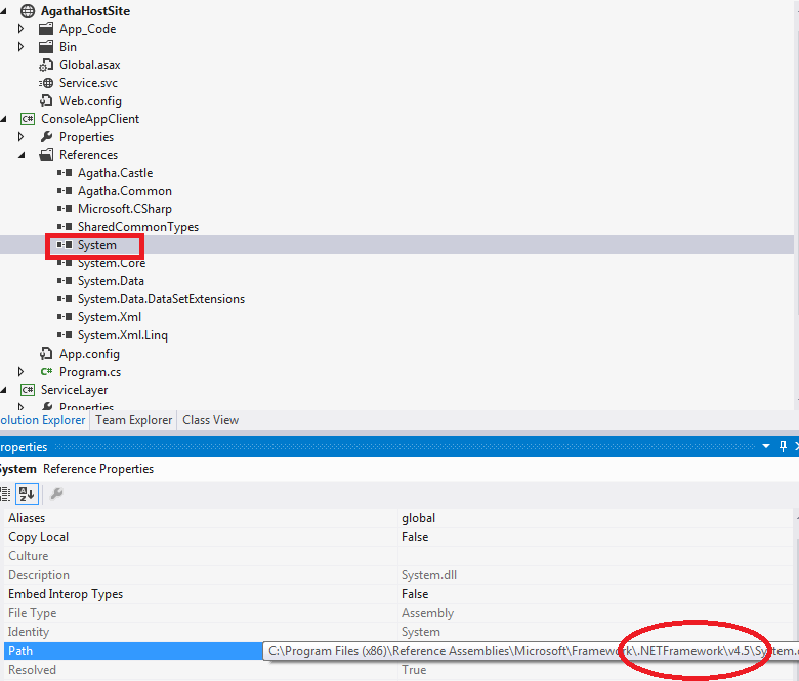
Task: Switch to the Class View tab
Action: click(x=210, y=420)
